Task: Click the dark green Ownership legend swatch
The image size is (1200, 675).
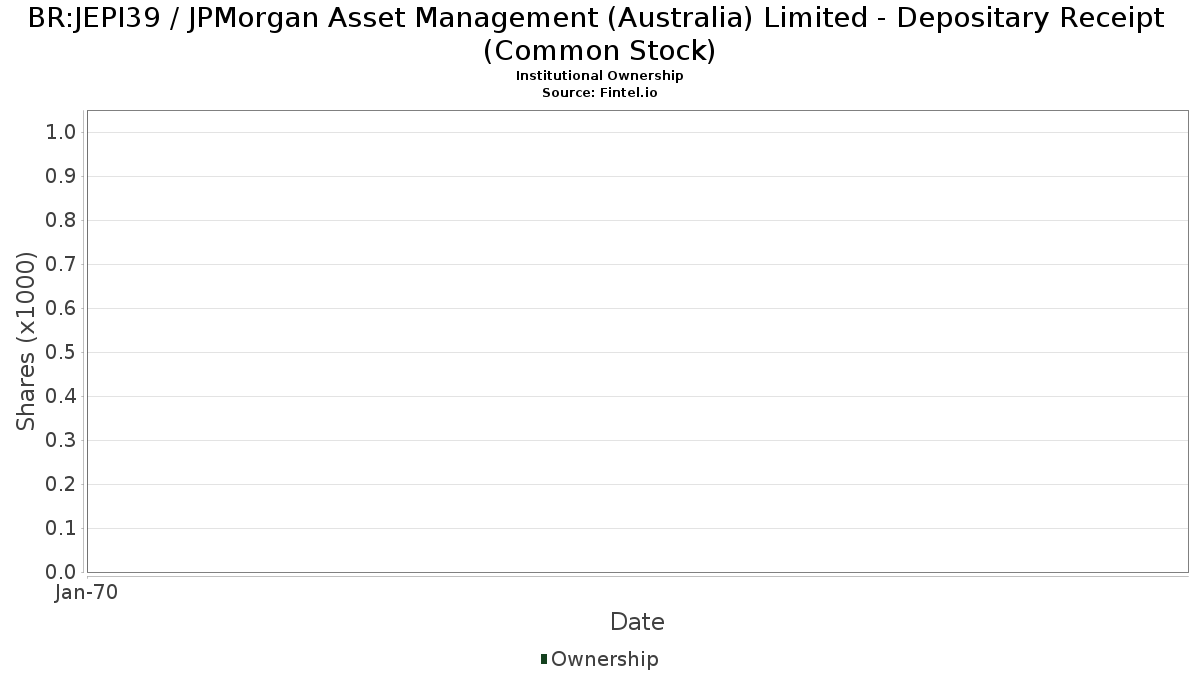Action: pyautogui.click(x=544, y=659)
